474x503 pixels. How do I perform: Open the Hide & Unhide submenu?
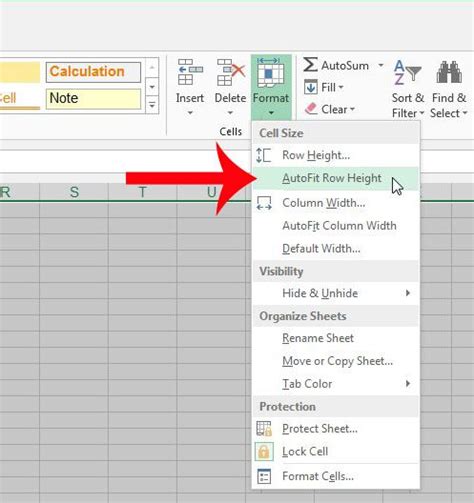(335, 293)
